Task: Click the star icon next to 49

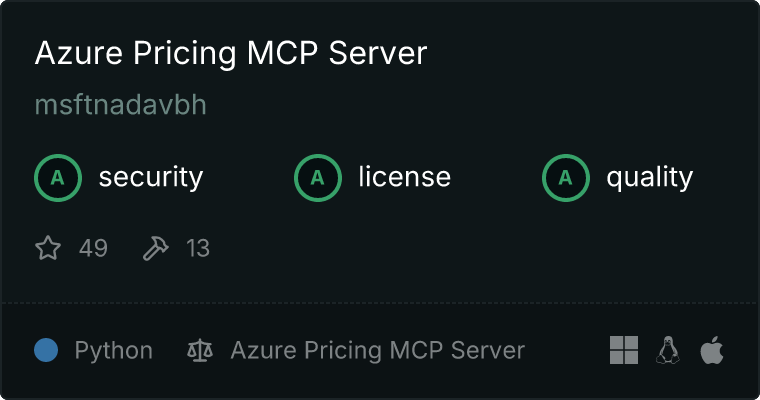Action: point(48,248)
